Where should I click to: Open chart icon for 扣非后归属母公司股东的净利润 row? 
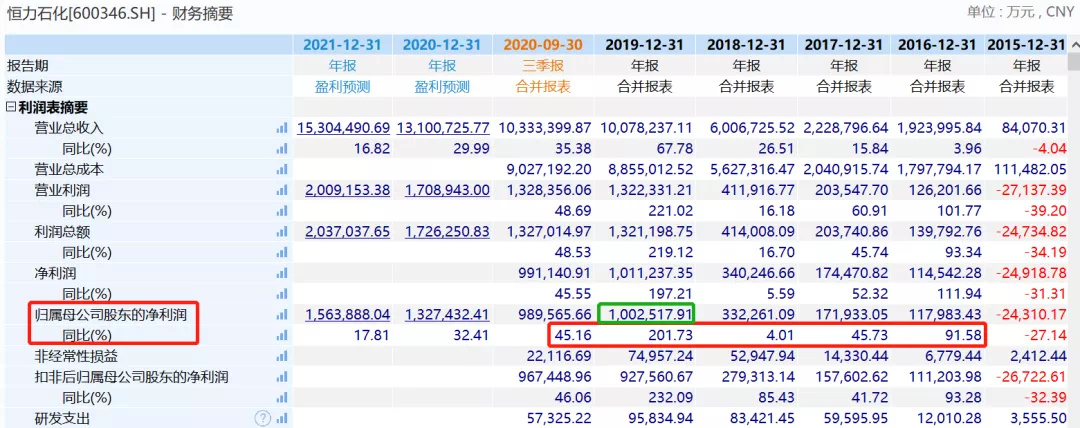(281, 377)
